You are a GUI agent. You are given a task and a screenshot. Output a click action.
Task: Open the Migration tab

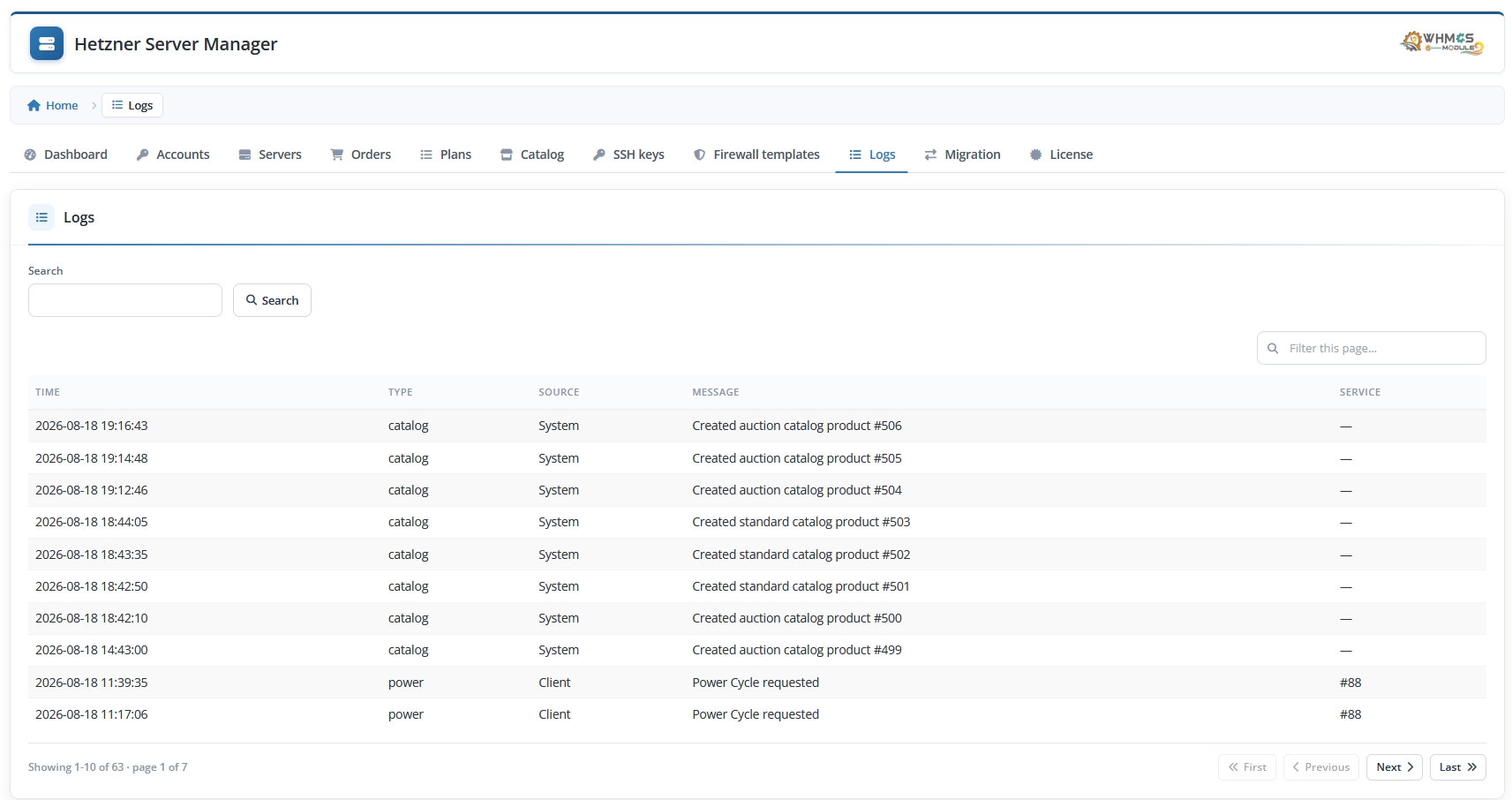point(962,155)
